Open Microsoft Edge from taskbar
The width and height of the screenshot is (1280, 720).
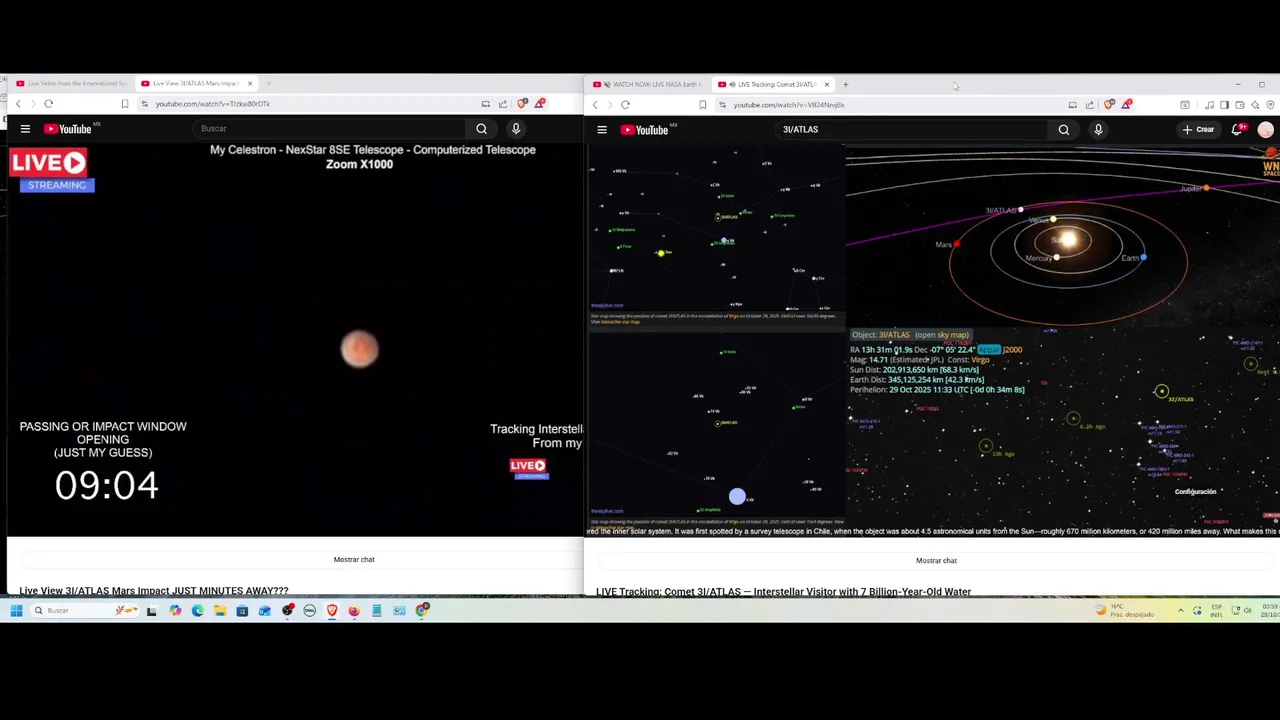click(x=197, y=610)
